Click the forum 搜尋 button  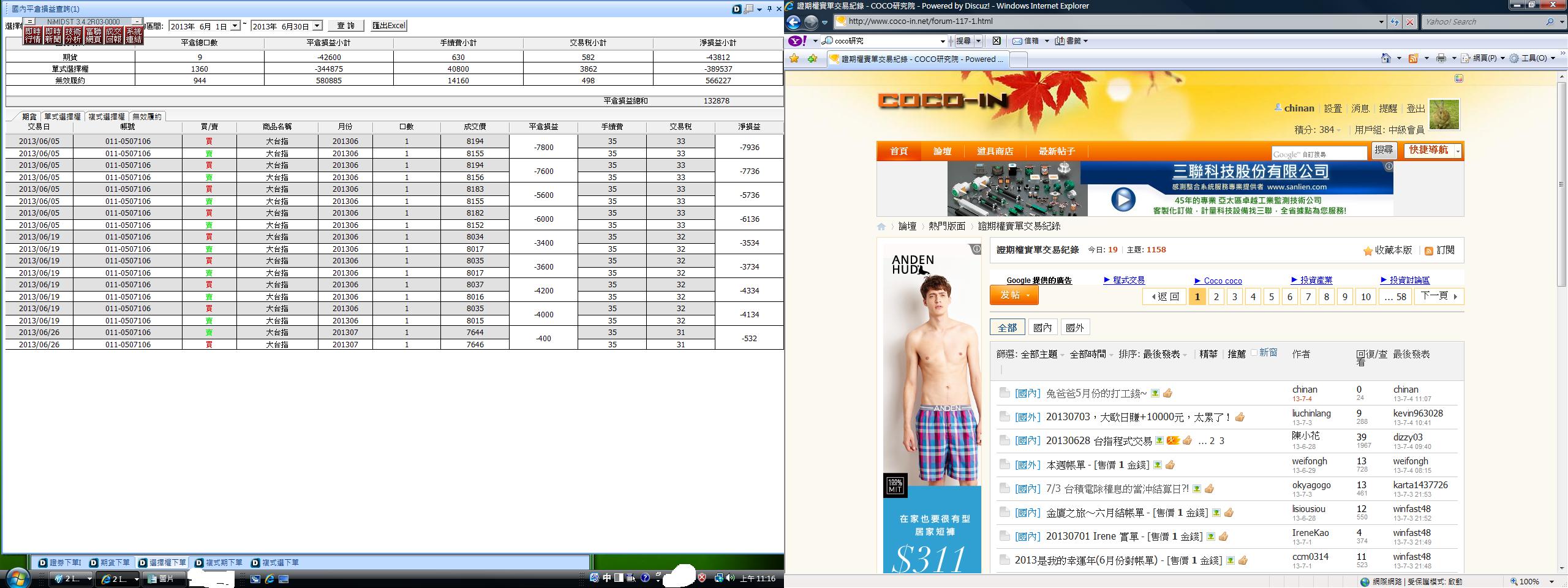(1384, 150)
